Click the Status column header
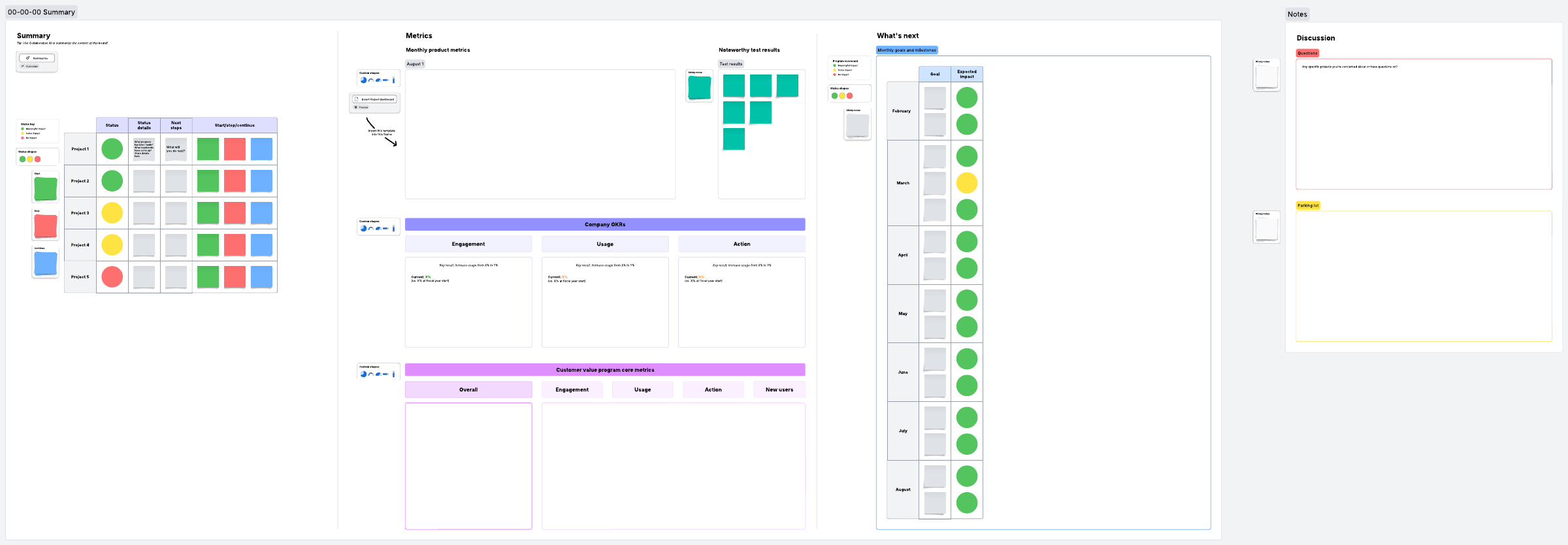 tap(112, 125)
